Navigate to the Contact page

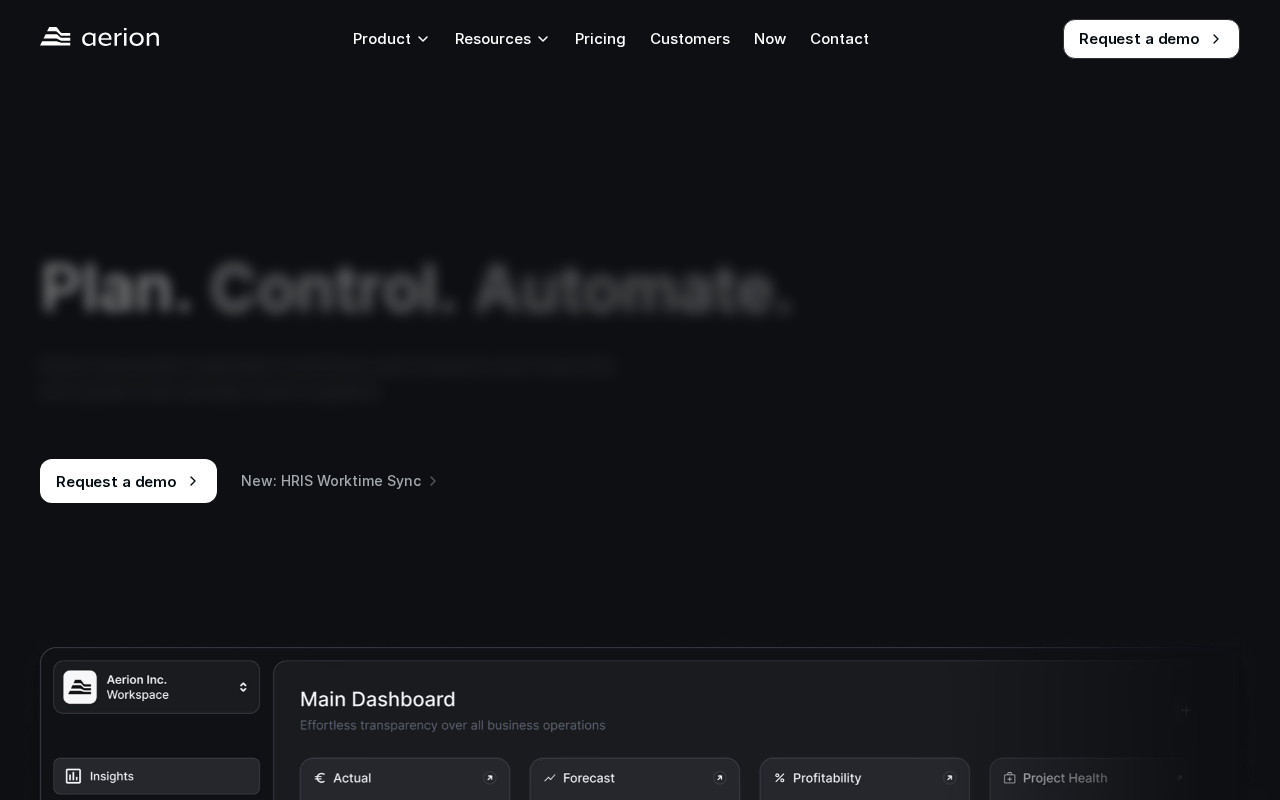(x=839, y=39)
